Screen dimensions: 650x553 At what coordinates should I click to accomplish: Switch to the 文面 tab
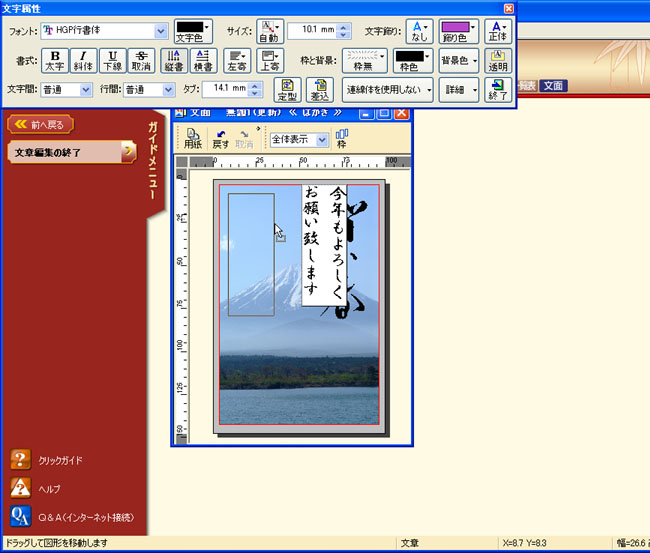[x=553, y=86]
